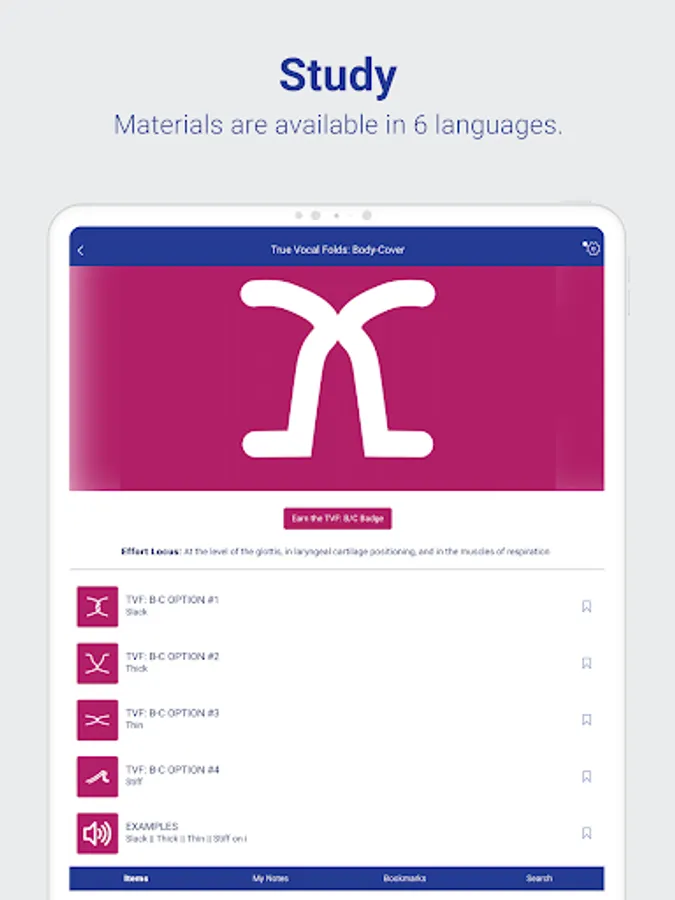The height and width of the screenshot is (900, 675).
Task: Toggle the bookmark on OPTION #3
Action: (x=585, y=719)
